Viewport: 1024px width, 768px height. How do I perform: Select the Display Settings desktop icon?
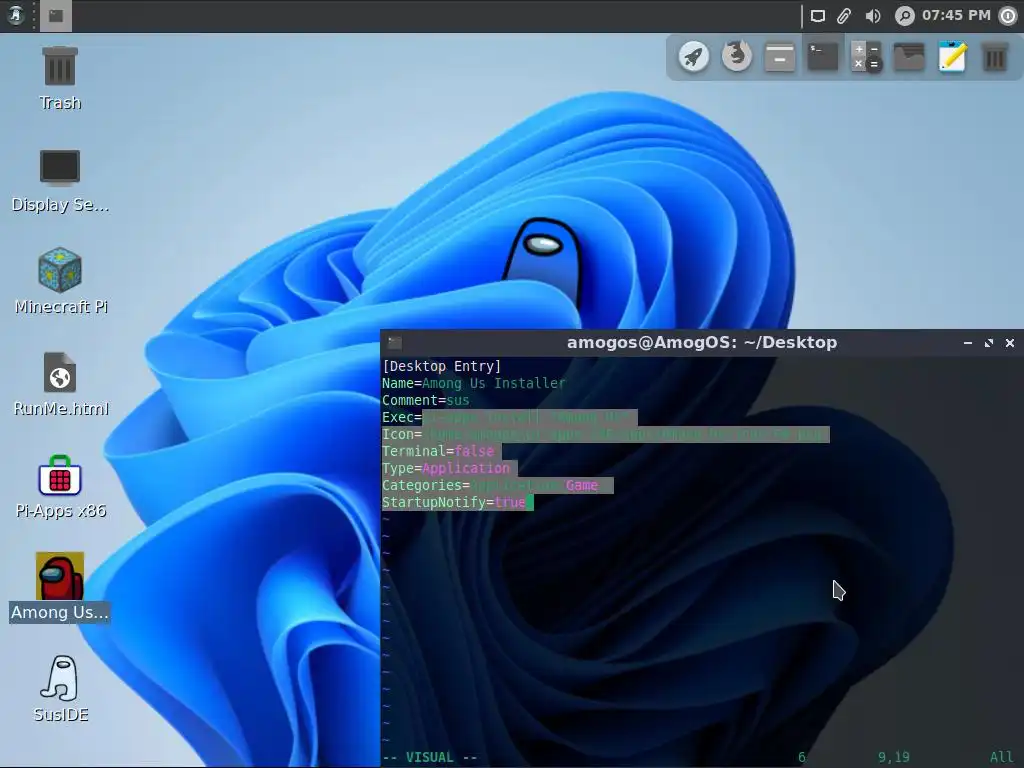coord(60,181)
